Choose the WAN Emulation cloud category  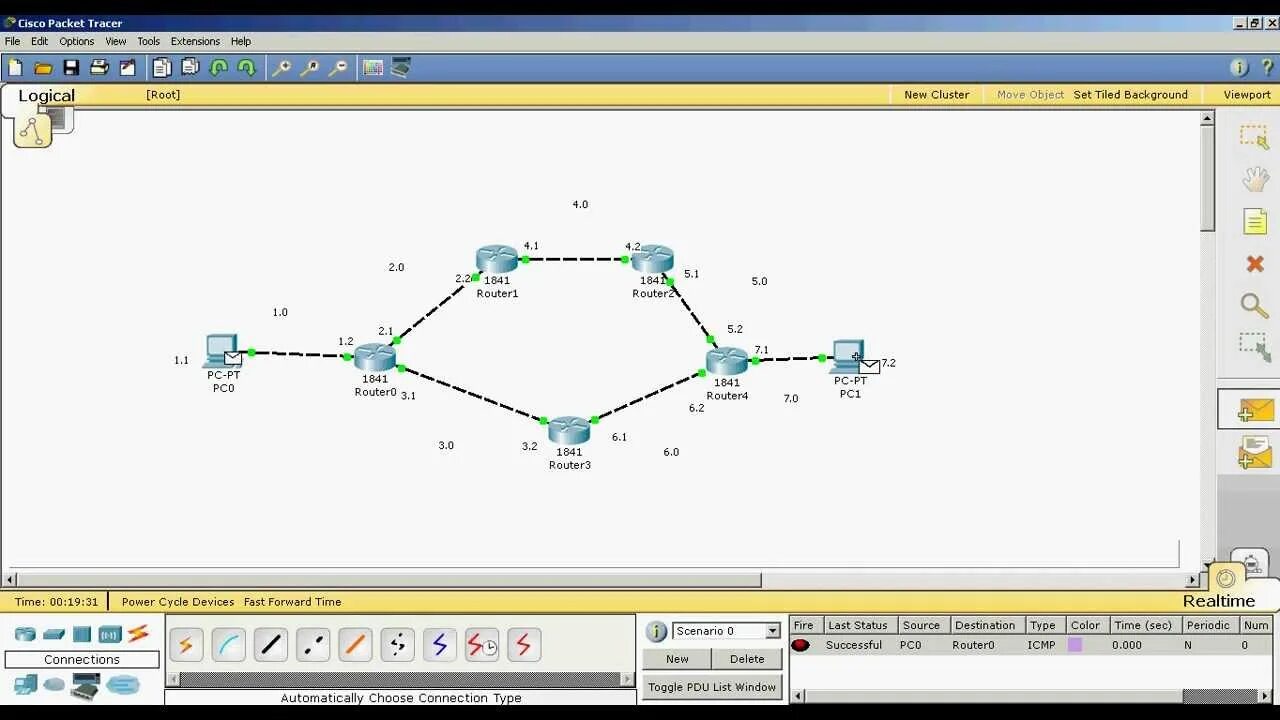click(54, 685)
